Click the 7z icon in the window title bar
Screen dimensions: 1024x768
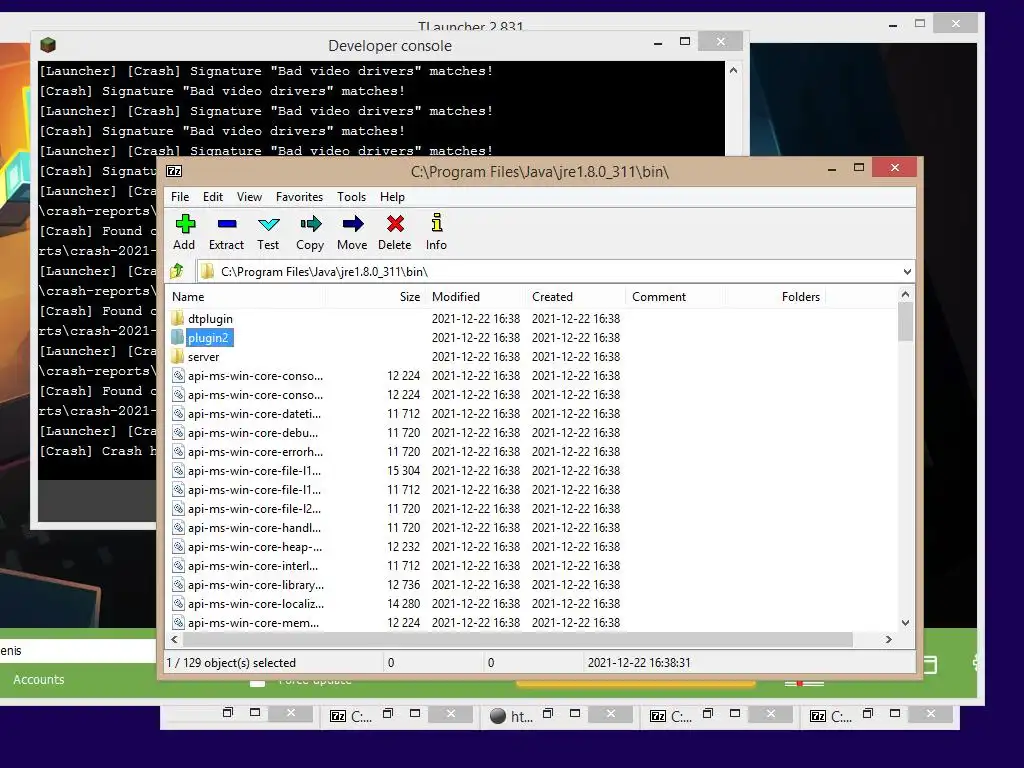pyautogui.click(x=174, y=171)
